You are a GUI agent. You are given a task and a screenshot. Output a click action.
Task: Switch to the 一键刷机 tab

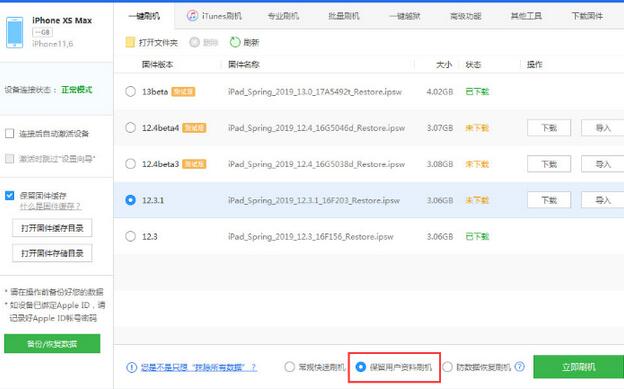click(144, 16)
